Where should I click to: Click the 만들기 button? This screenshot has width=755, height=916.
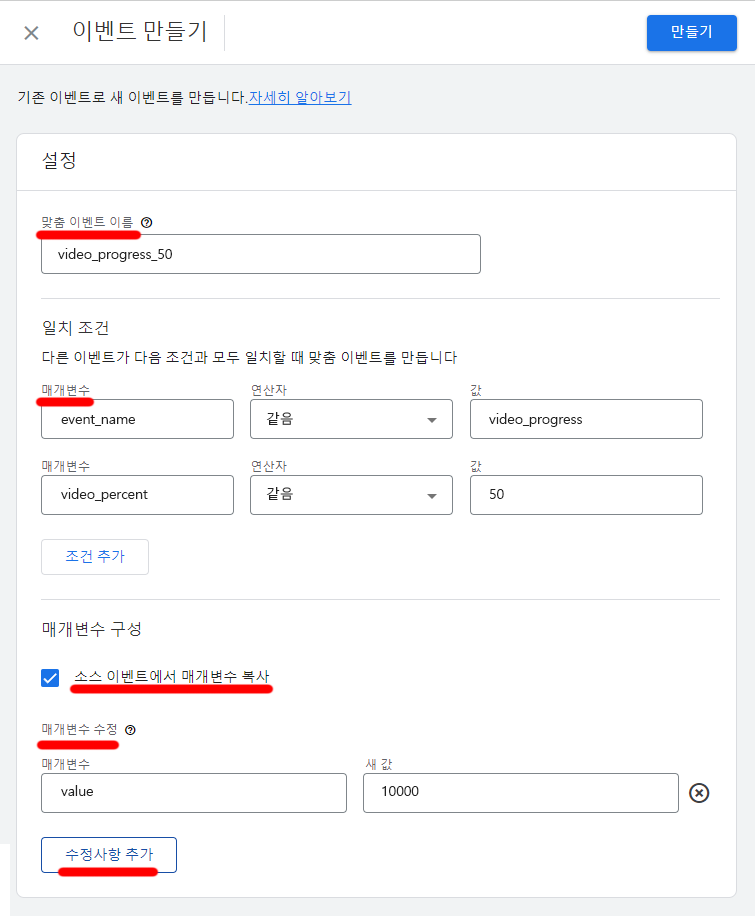click(x=691, y=33)
